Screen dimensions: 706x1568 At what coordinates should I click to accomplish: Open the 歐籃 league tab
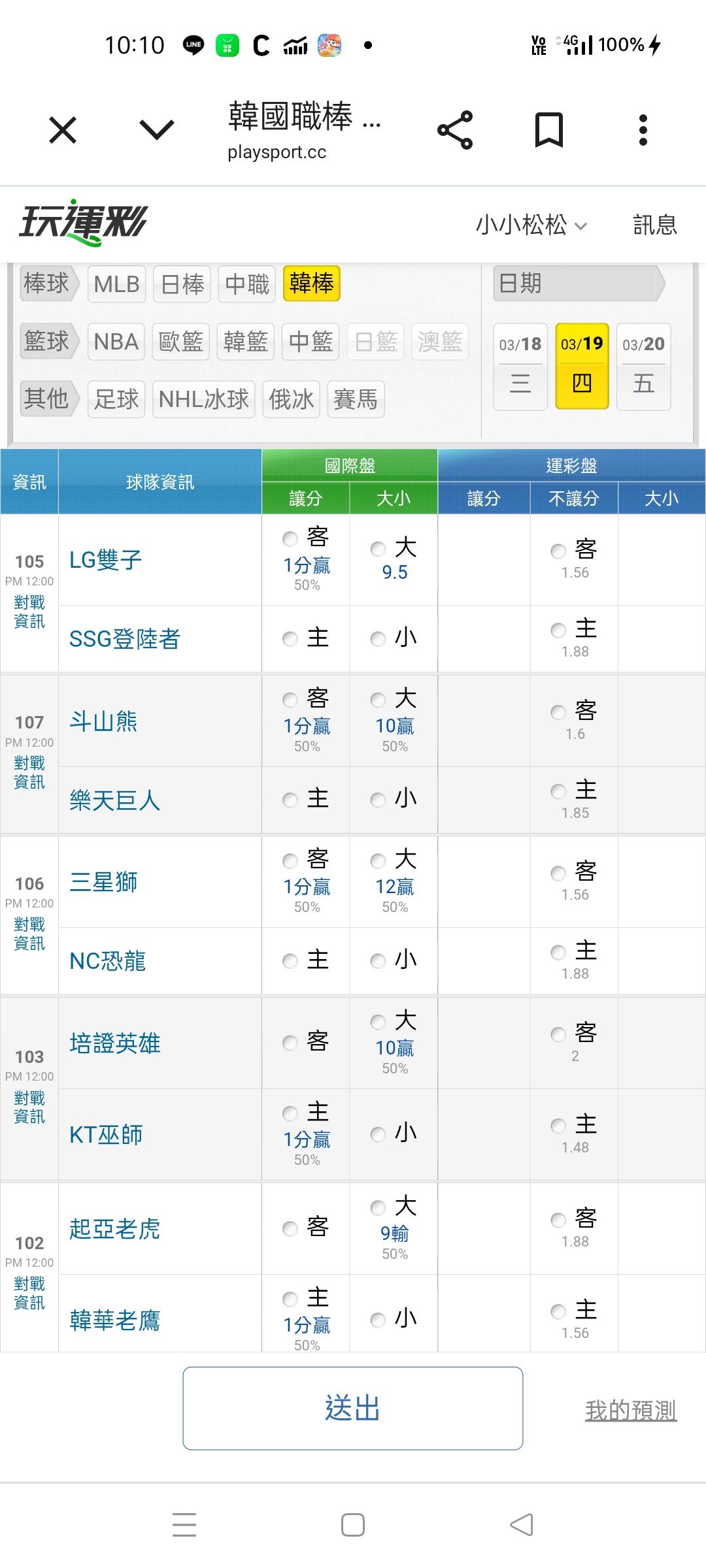pyautogui.click(x=181, y=342)
